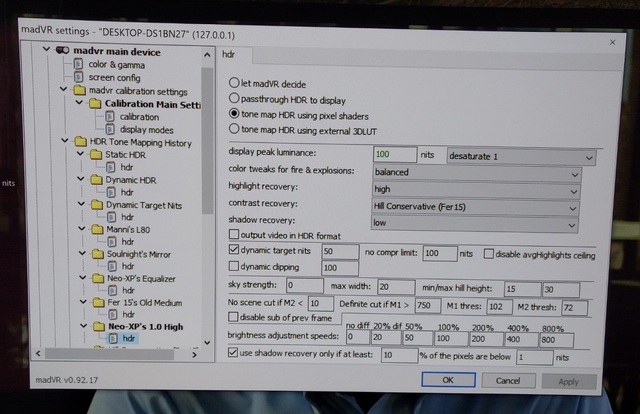Select passthrough HDR to display option
640x414 pixels.
pyautogui.click(x=235, y=99)
